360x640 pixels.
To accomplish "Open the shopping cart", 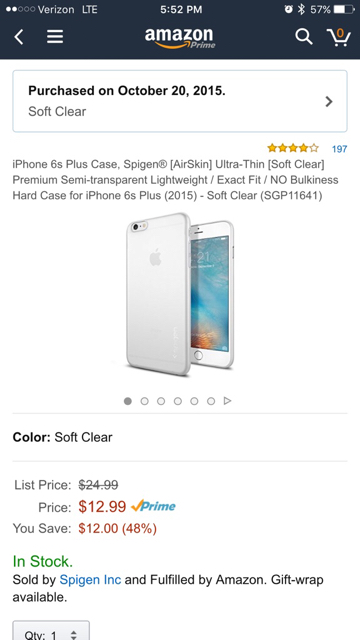I will [x=338, y=37].
